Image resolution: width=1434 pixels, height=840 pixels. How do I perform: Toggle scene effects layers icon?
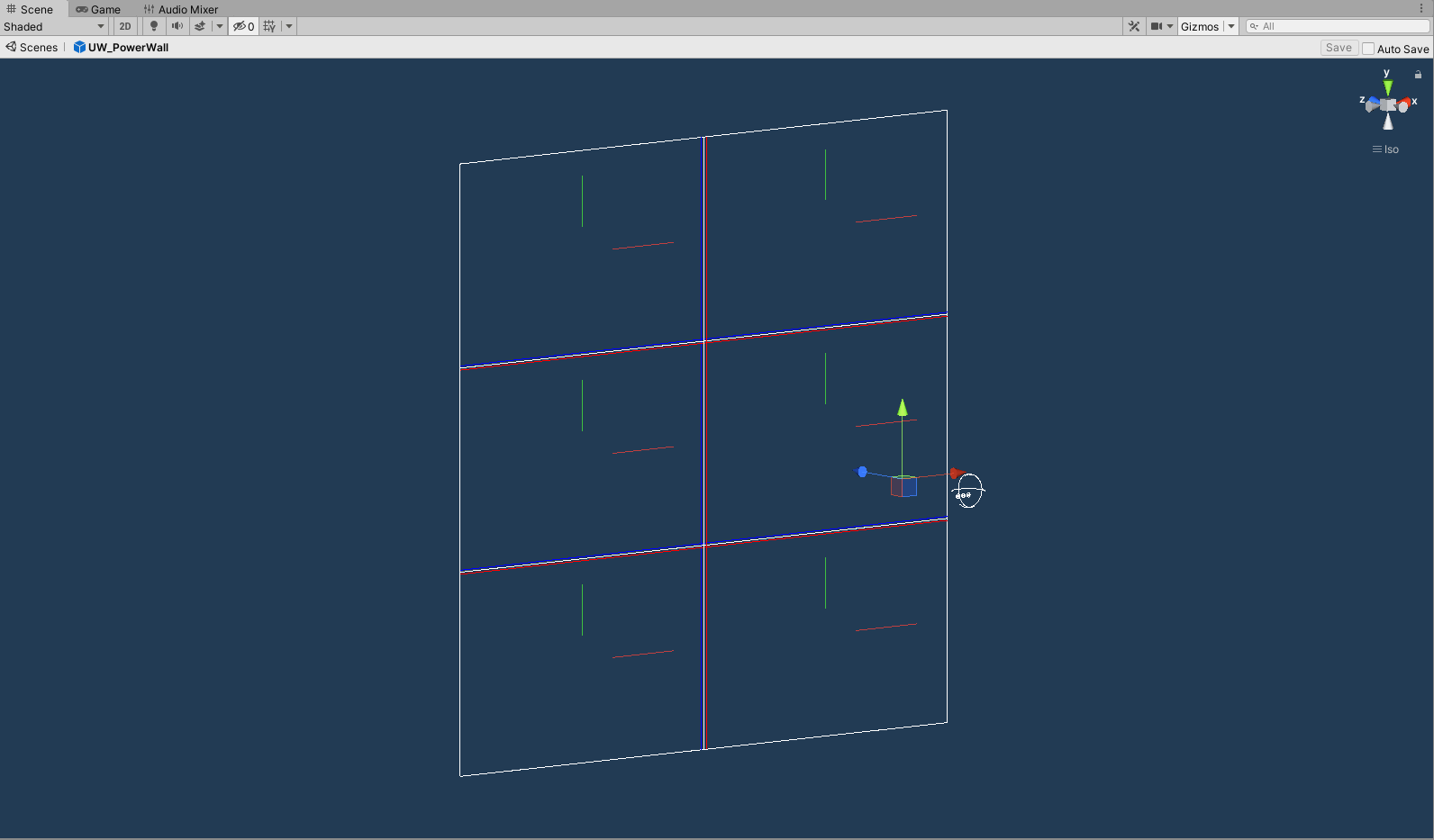(200, 26)
